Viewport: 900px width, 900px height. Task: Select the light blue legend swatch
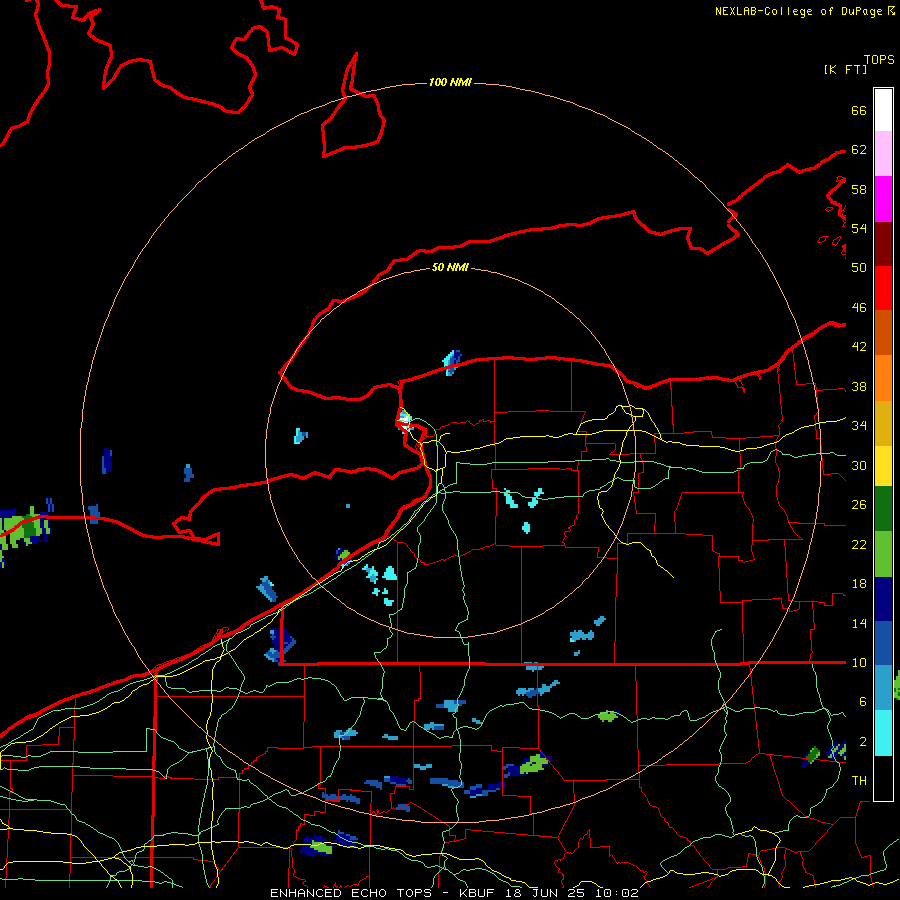[883, 688]
